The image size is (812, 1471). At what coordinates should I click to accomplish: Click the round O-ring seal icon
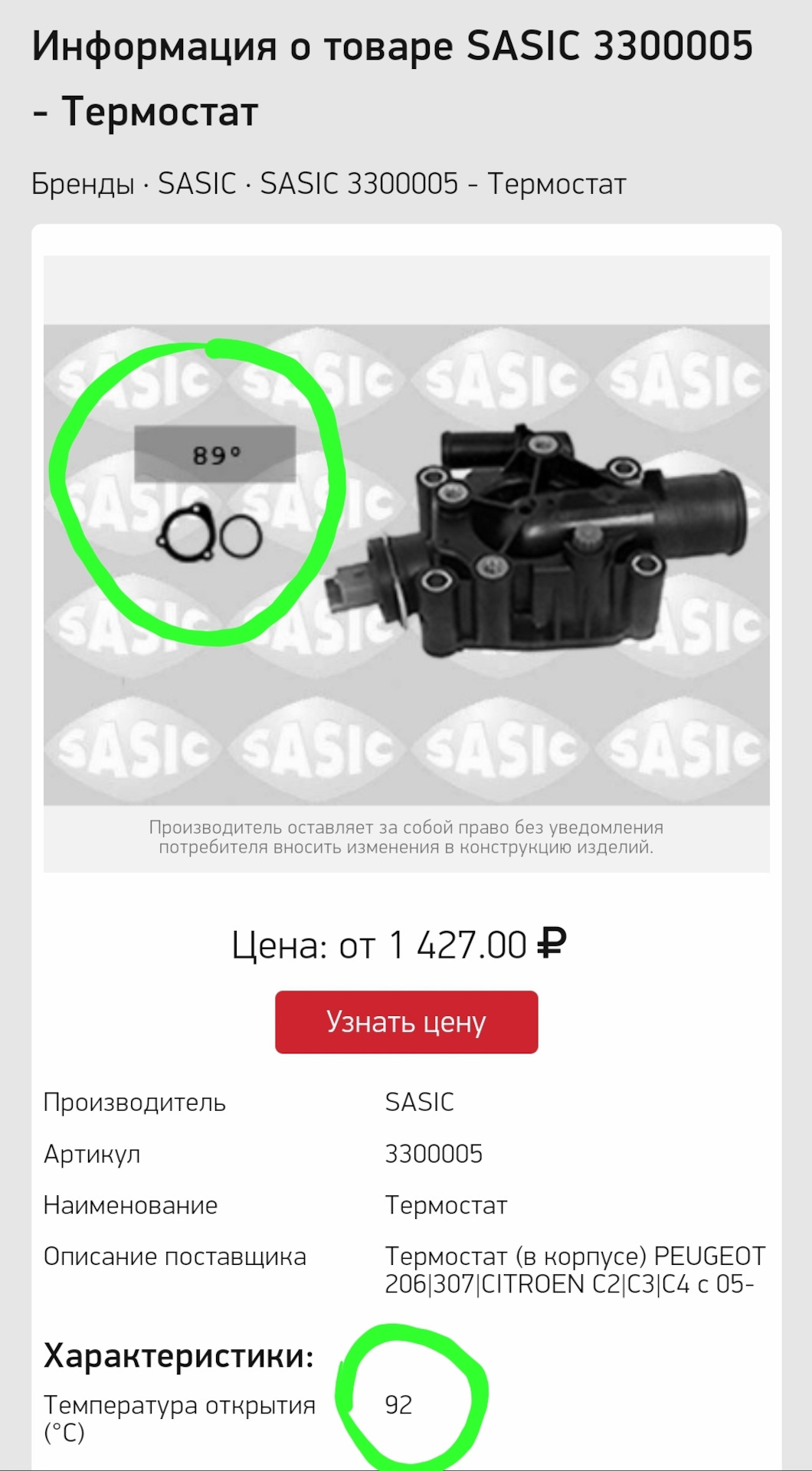pos(241,536)
